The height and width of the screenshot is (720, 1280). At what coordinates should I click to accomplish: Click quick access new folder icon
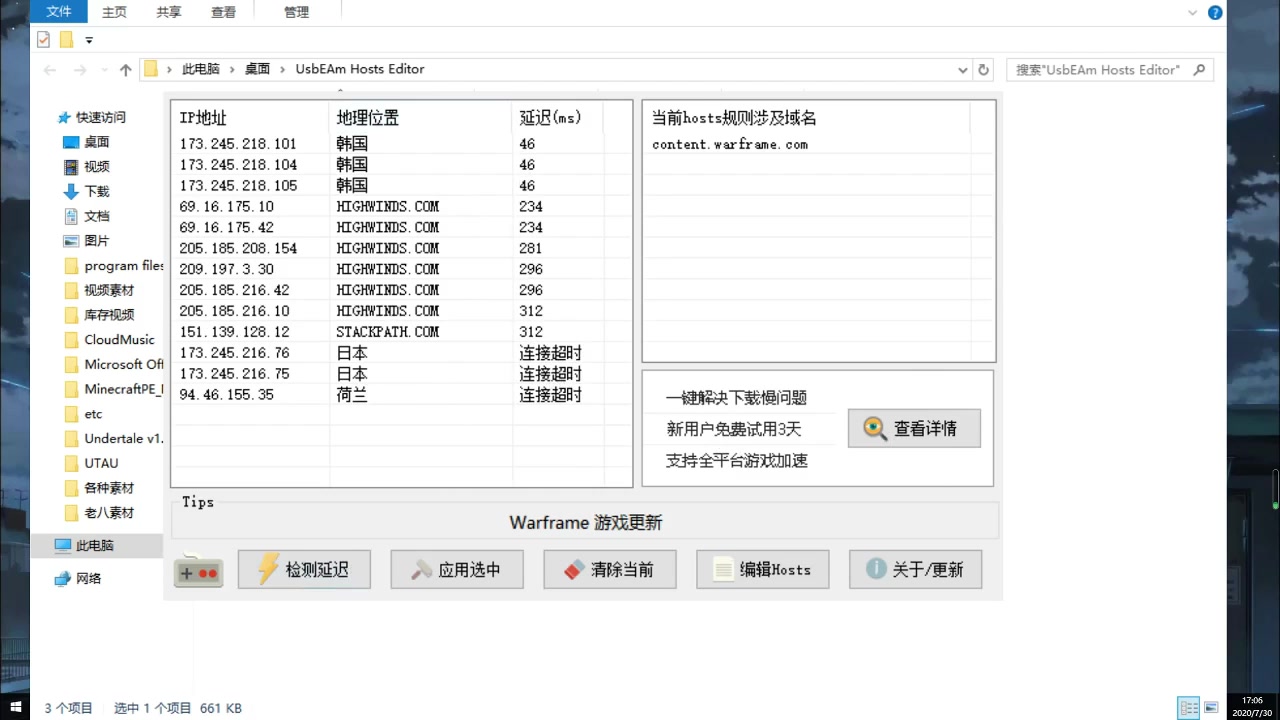(x=66, y=40)
